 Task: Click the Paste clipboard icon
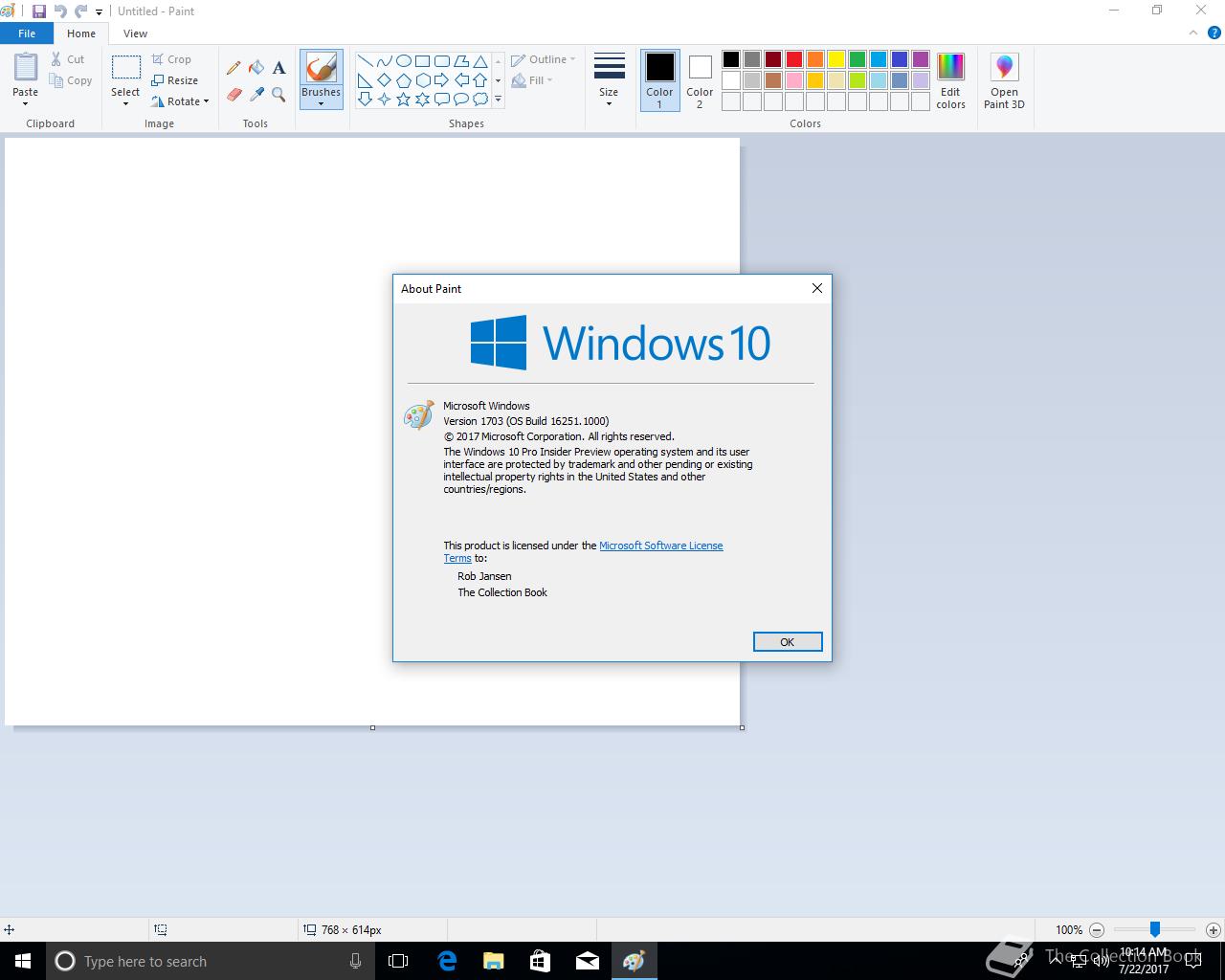(26, 68)
